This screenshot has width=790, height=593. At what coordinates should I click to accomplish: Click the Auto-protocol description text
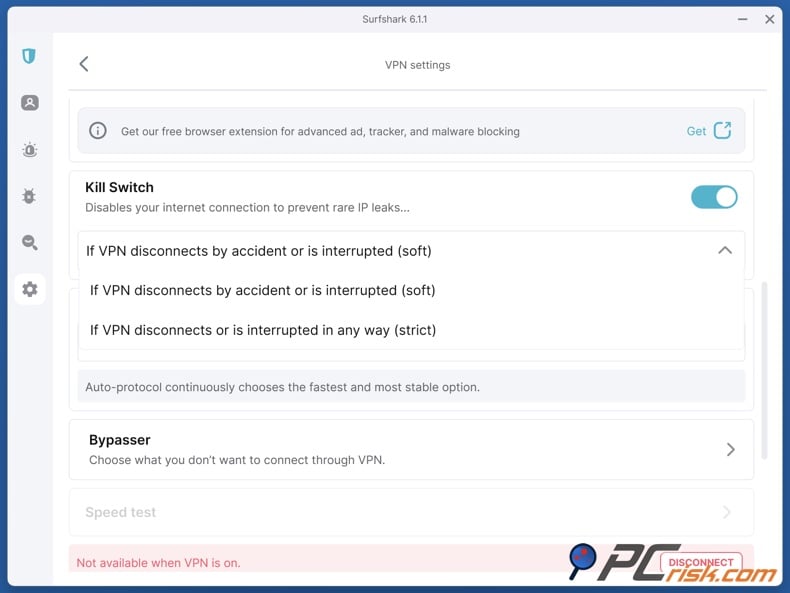pos(282,387)
